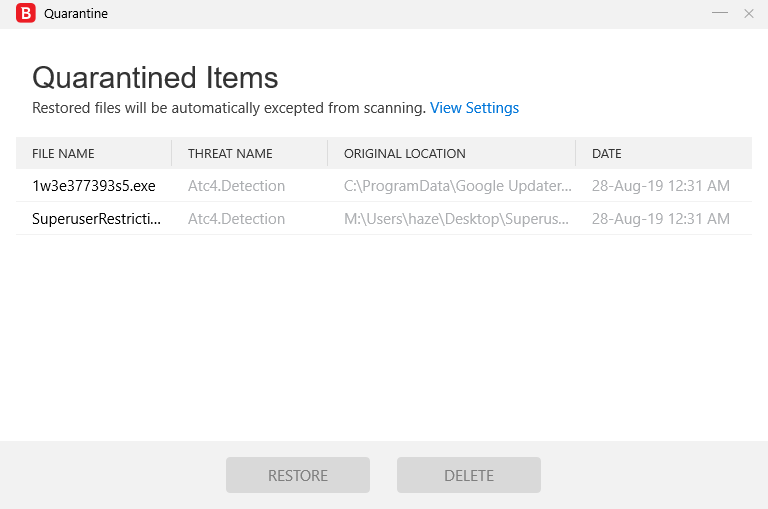The width and height of the screenshot is (768, 509).
Task: Sort by DATE column header
Action: 607,154
